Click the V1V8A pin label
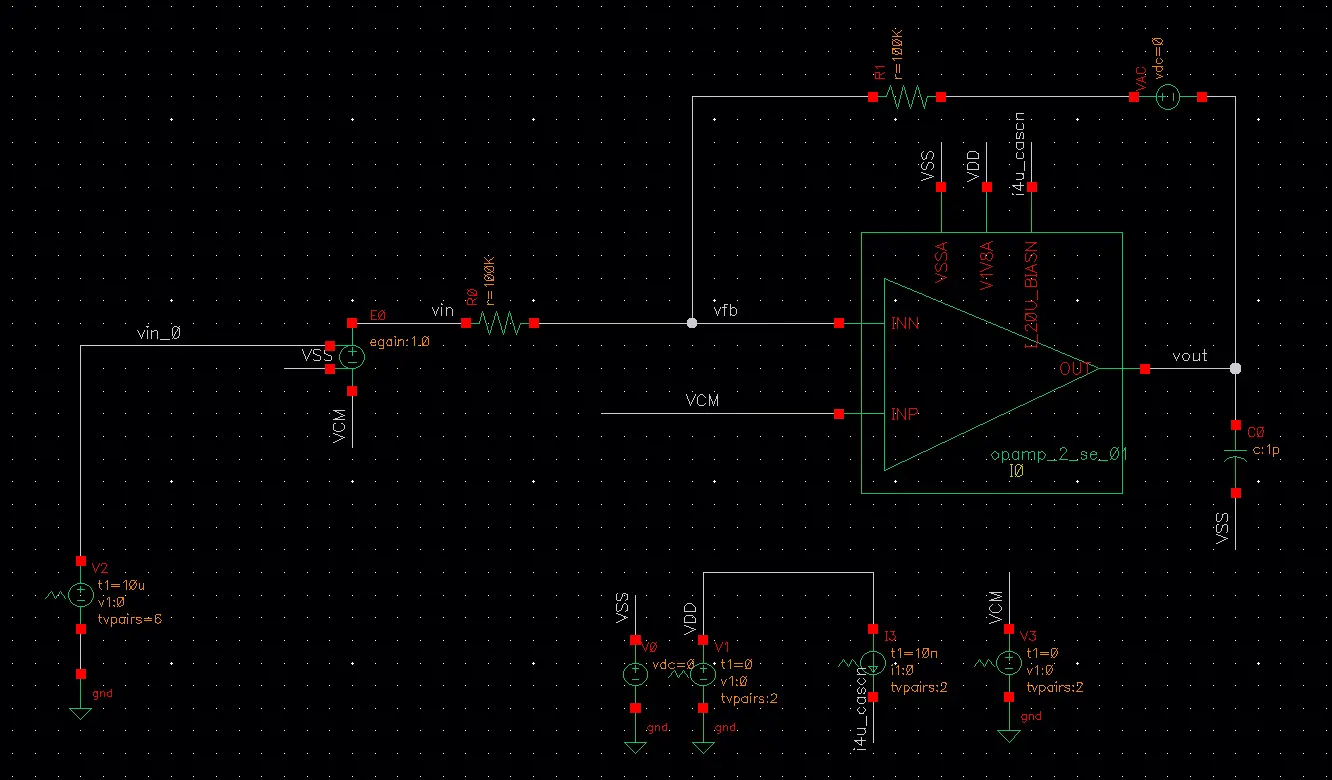 [986, 265]
